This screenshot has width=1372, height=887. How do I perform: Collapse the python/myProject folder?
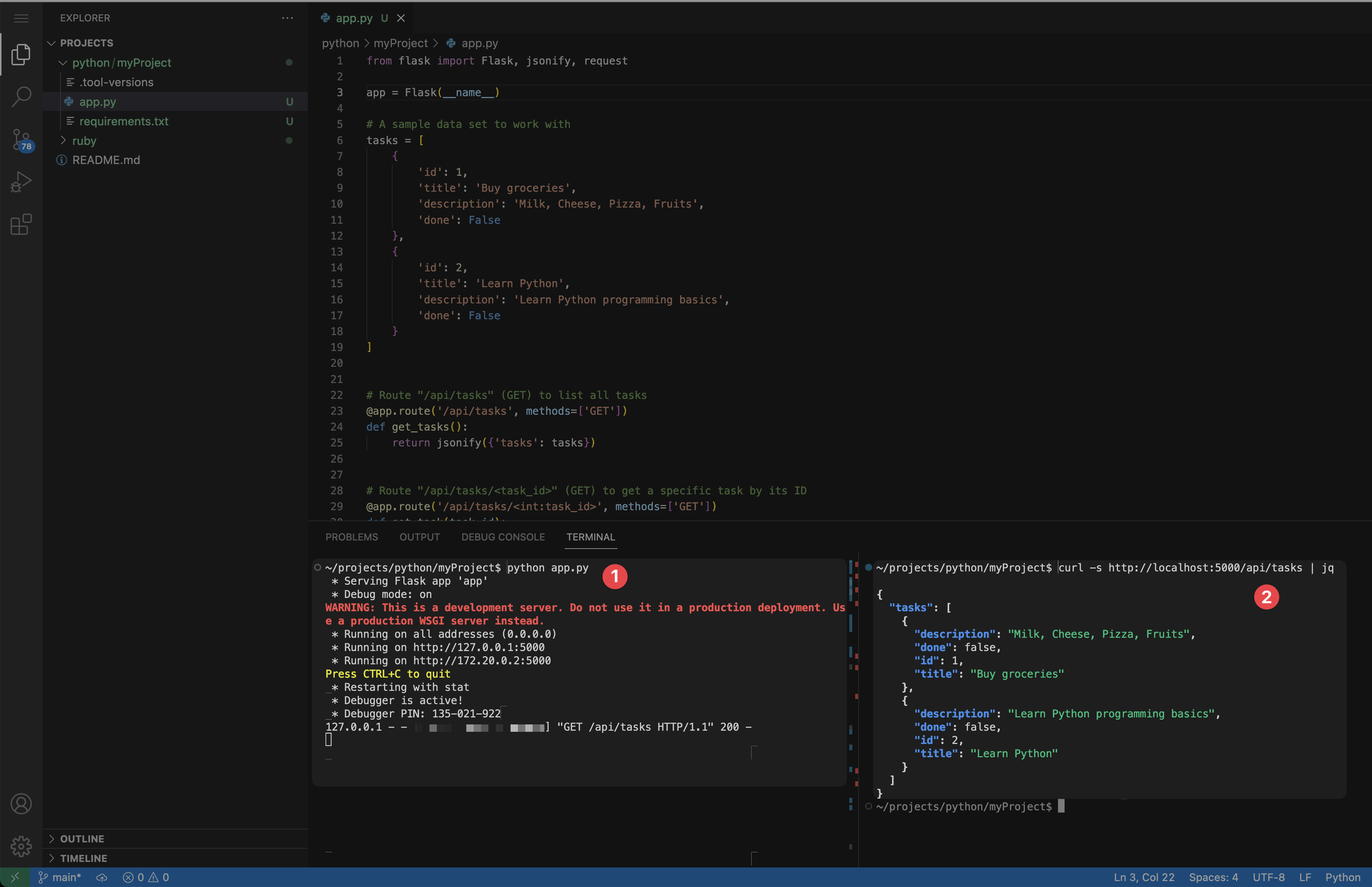point(63,63)
